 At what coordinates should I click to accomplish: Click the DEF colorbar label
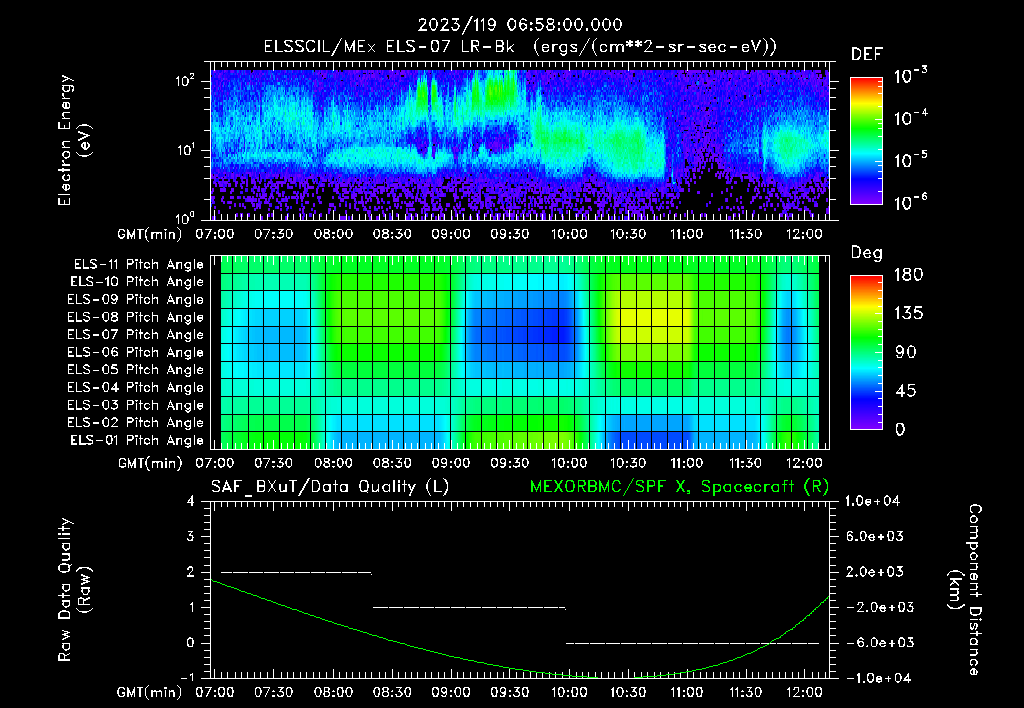click(x=867, y=54)
